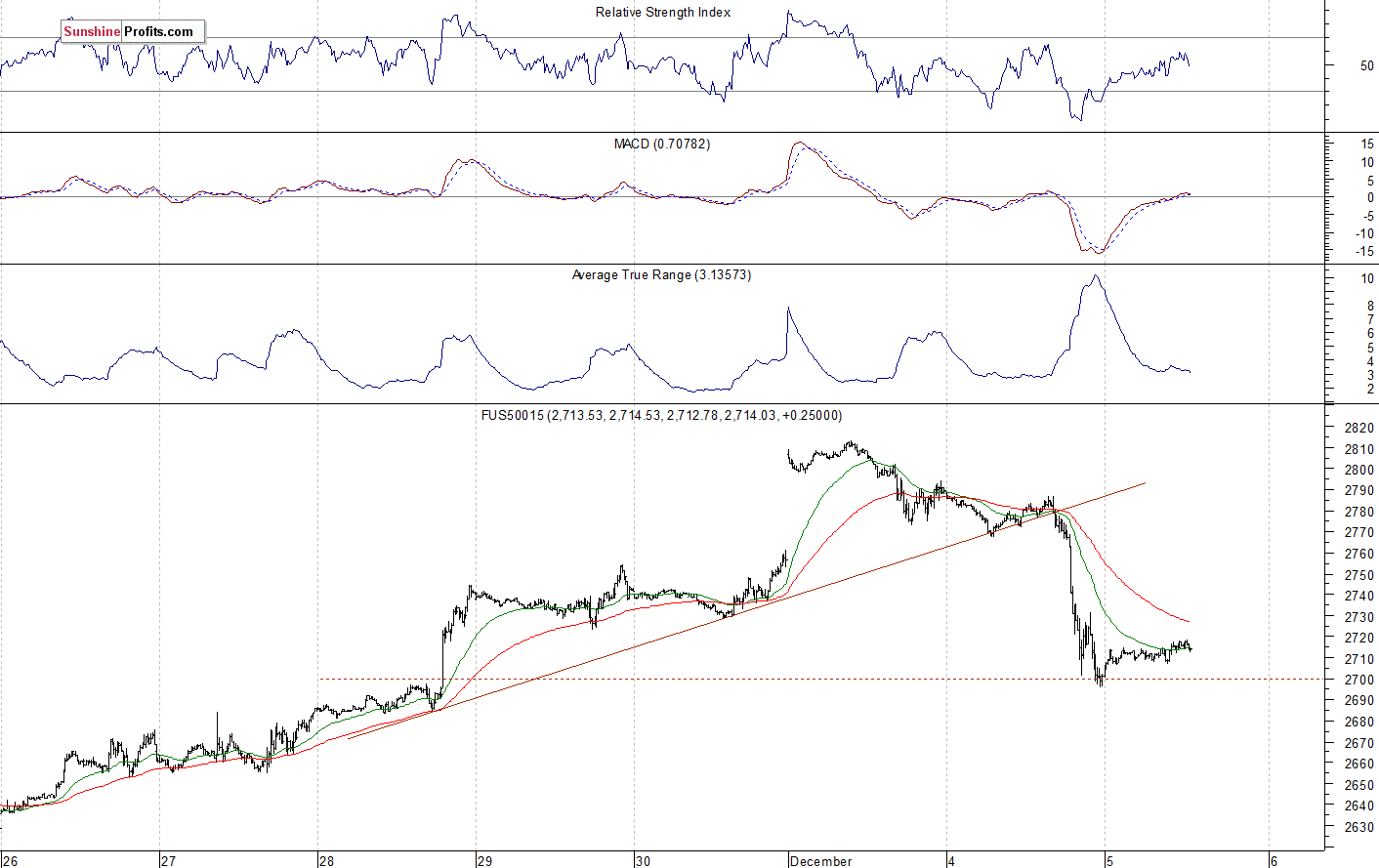This screenshot has height=868, width=1379.
Task: Click the MACD axis value 15
Action: [1366, 145]
